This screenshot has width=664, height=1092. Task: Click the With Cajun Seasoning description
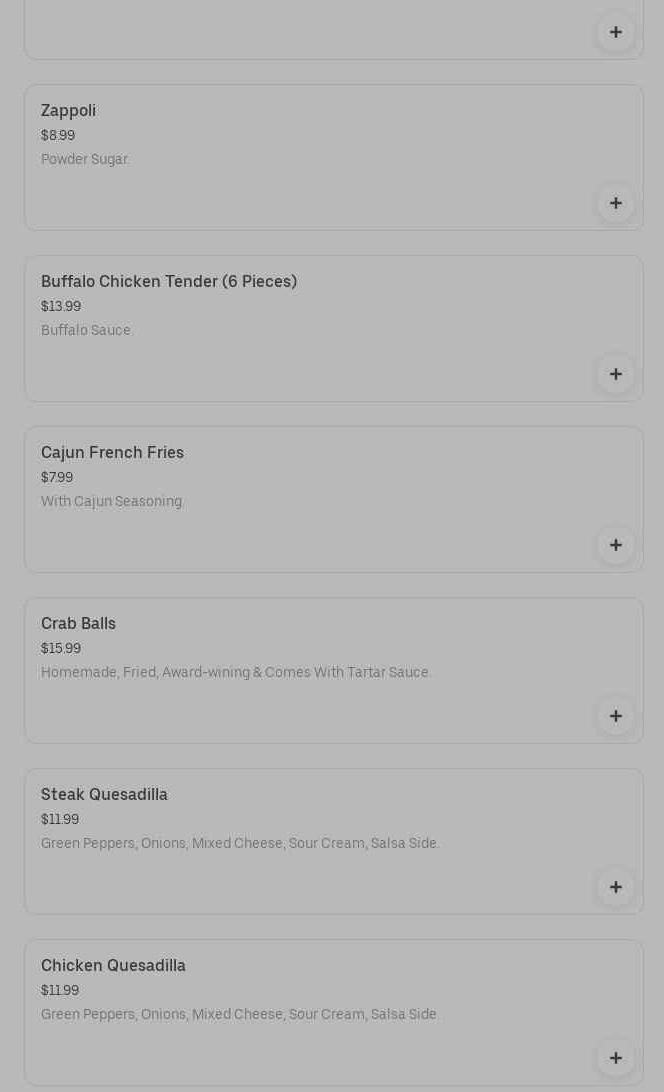pyautogui.click(x=112, y=502)
